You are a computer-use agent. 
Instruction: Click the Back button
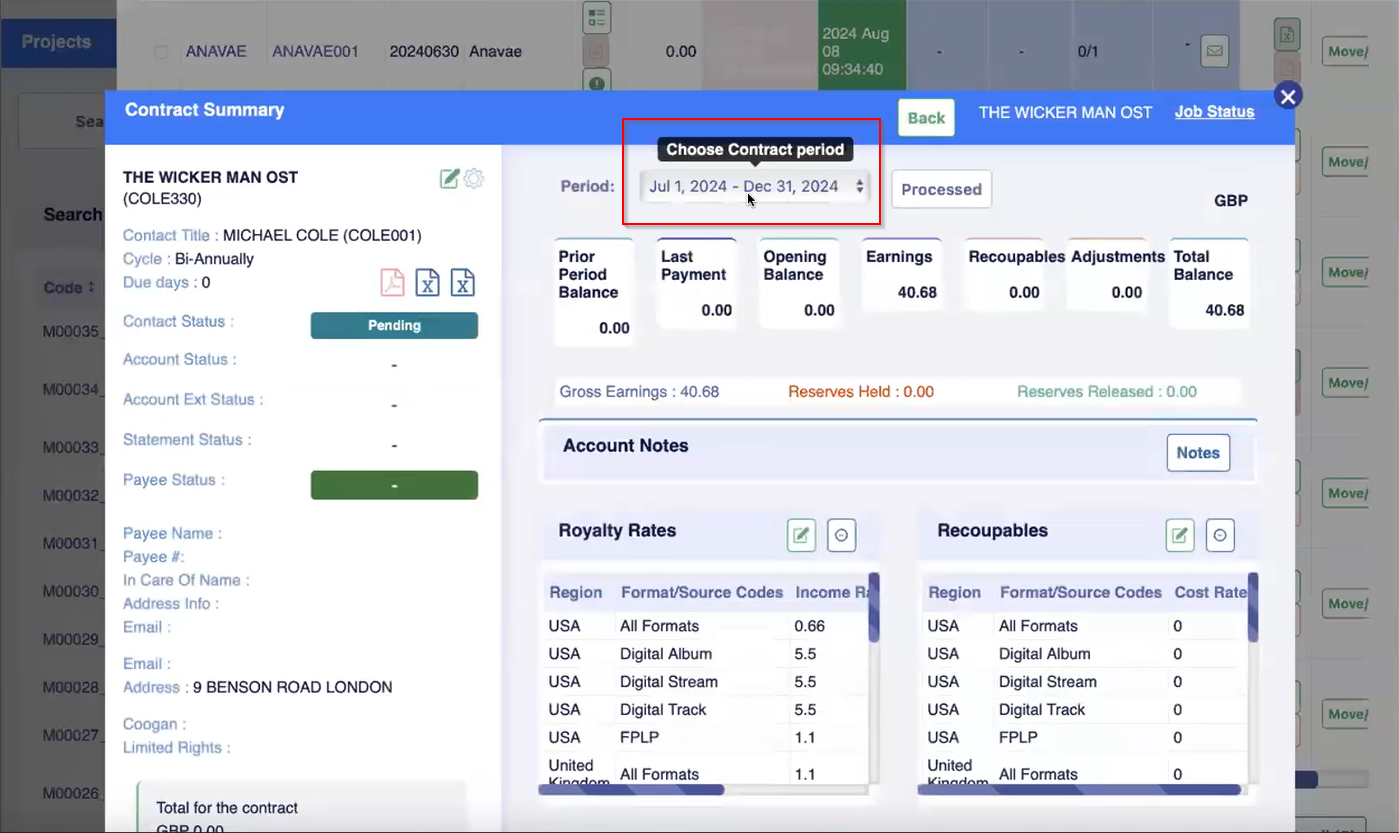[x=926, y=117]
